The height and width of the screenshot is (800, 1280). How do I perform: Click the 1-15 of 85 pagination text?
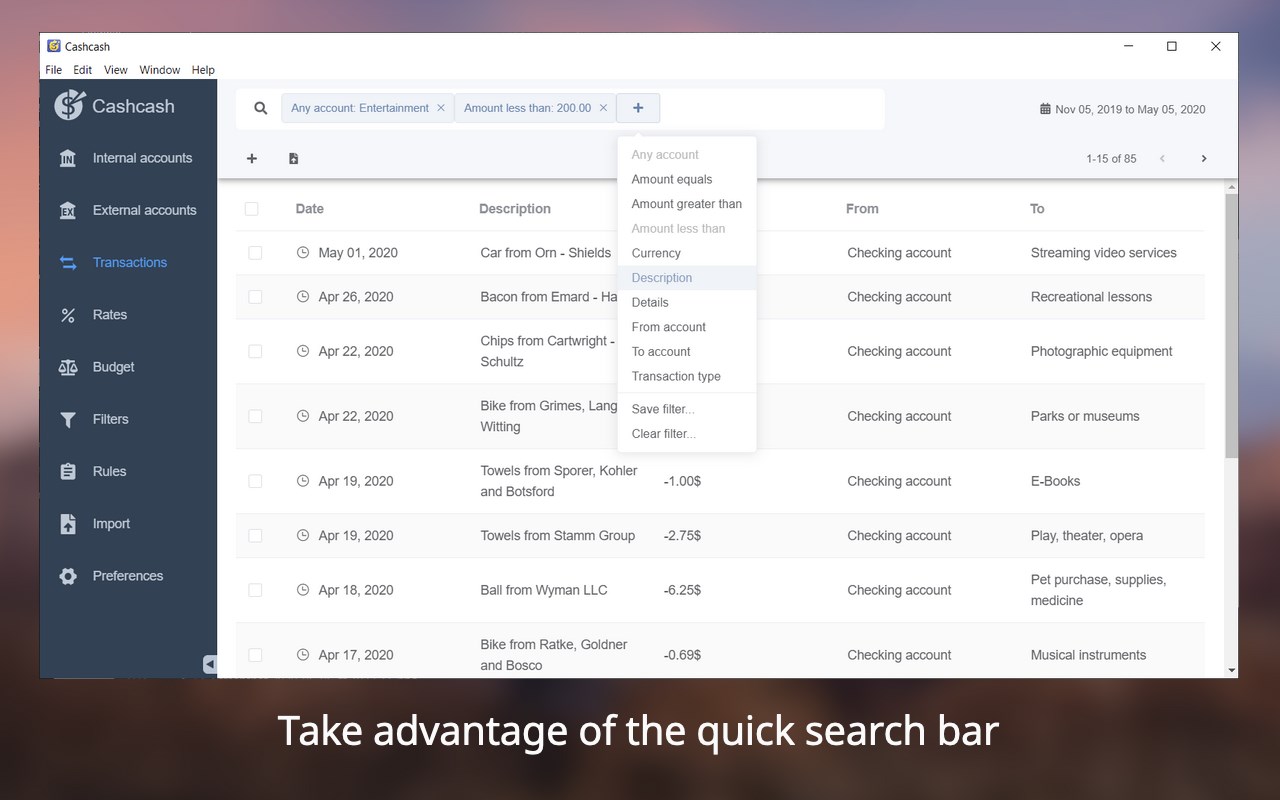point(1111,159)
